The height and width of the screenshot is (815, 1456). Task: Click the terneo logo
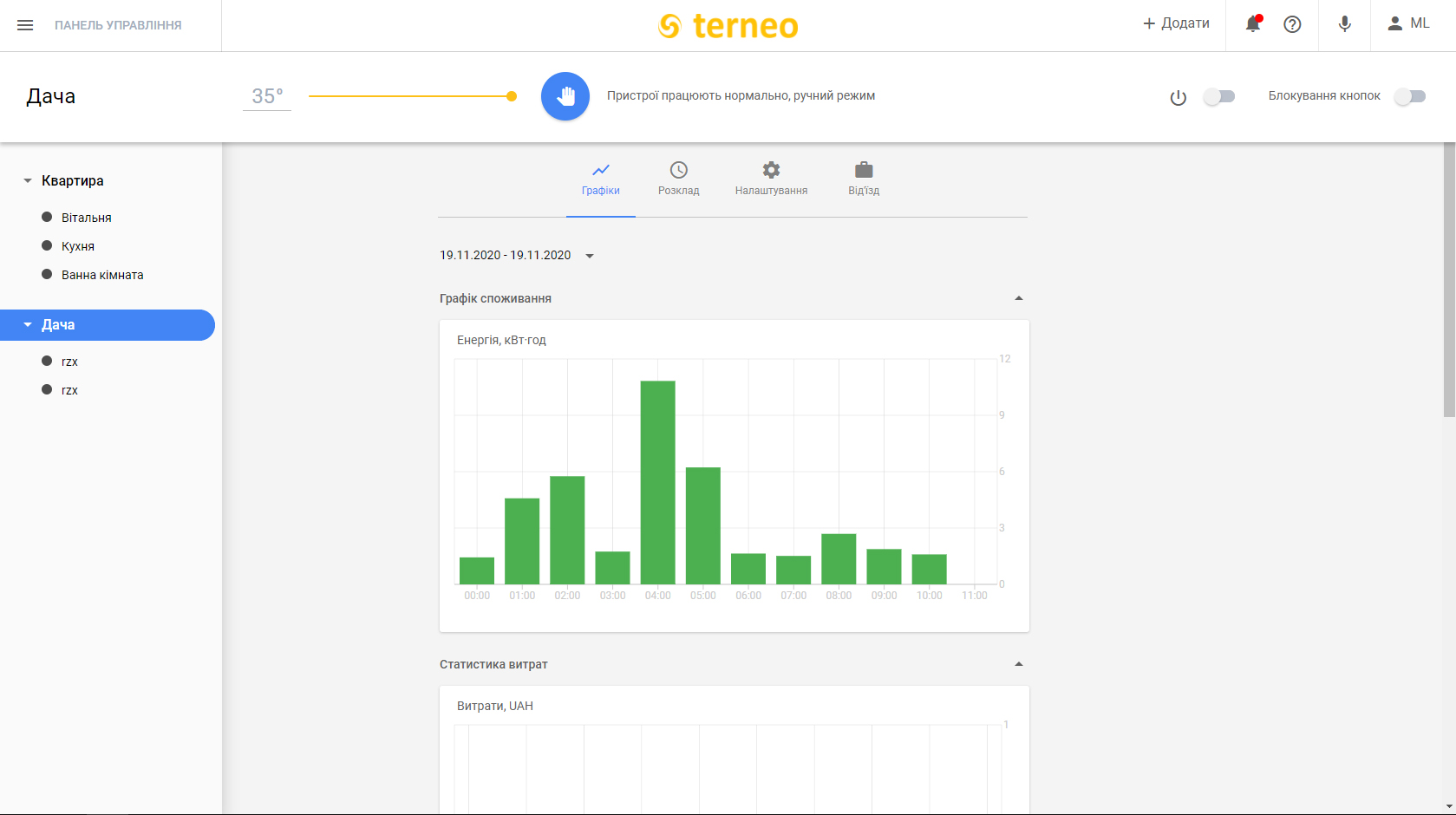click(x=728, y=26)
